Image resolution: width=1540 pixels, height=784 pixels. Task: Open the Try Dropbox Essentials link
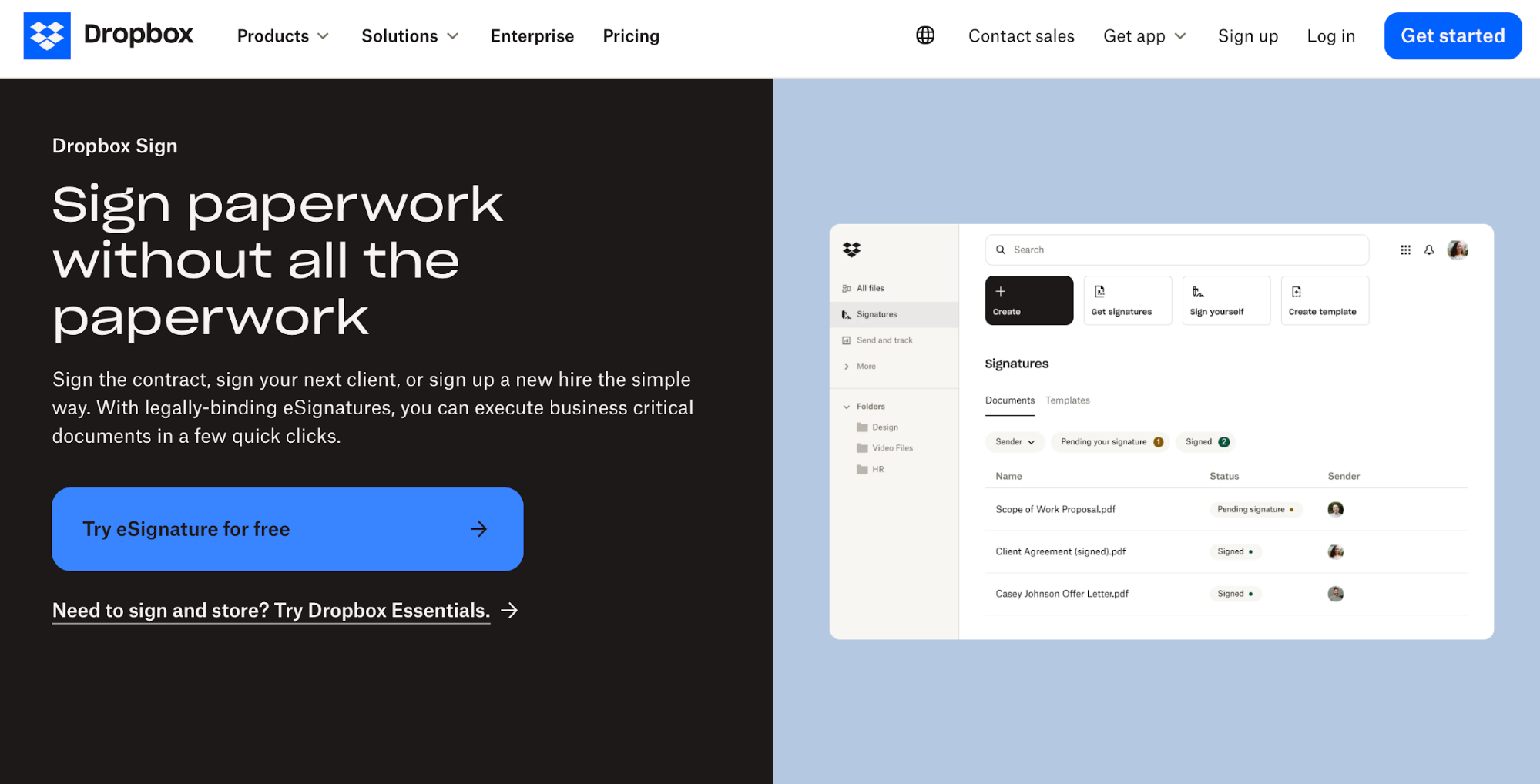pyautogui.click(x=271, y=611)
